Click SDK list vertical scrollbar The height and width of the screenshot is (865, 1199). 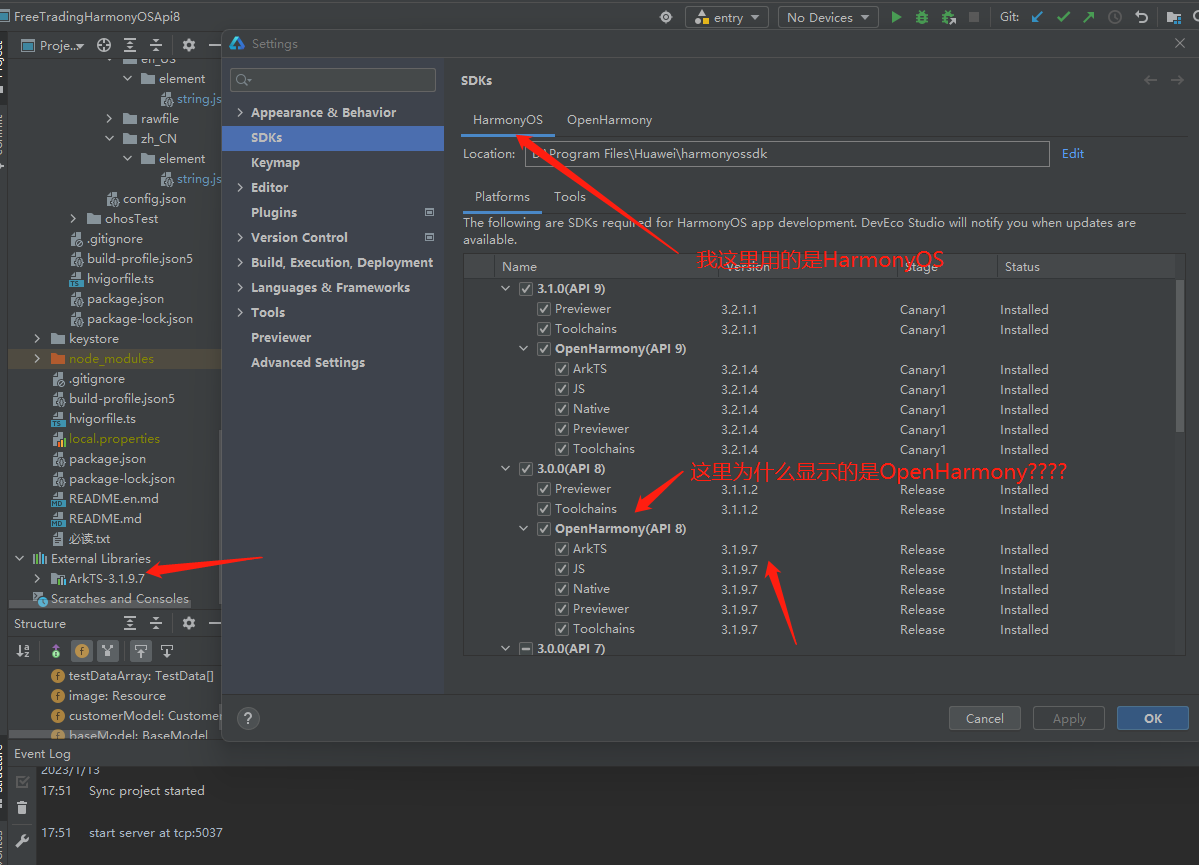(x=1179, y=356)
